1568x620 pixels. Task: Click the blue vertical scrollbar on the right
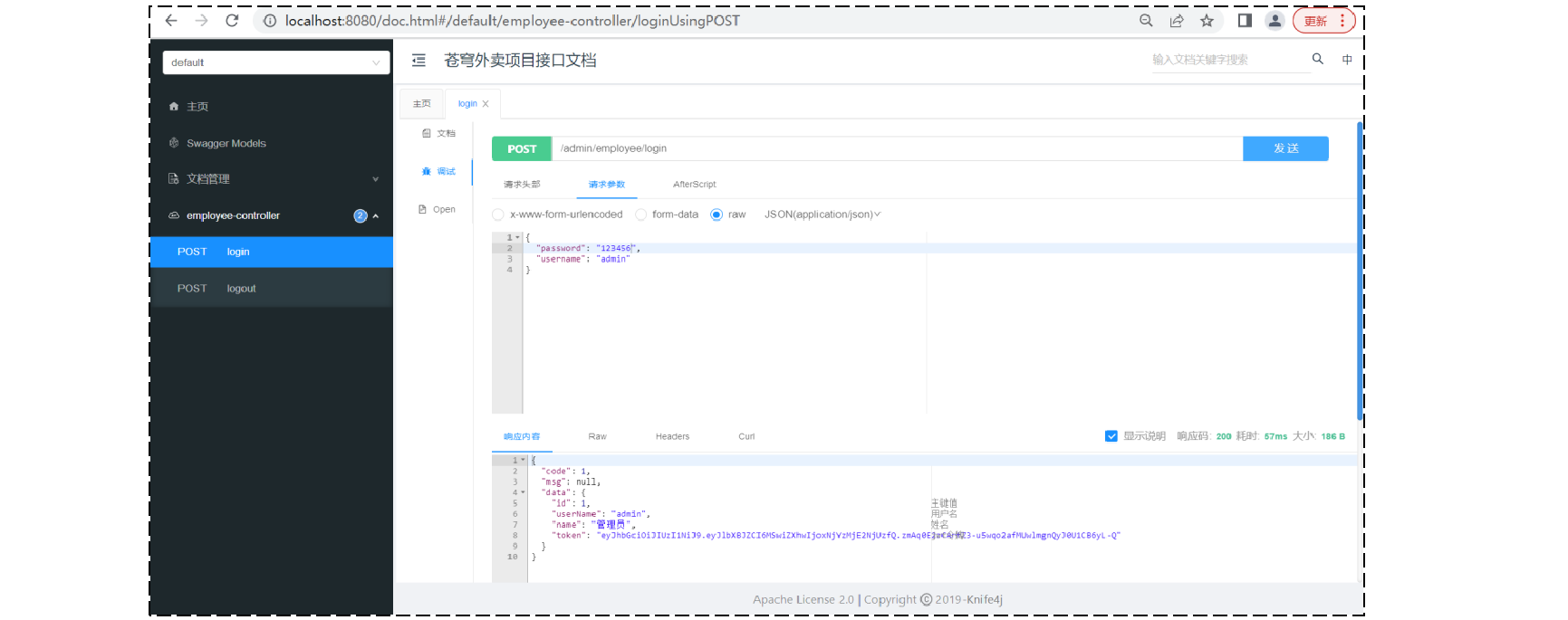[1360, 272]
